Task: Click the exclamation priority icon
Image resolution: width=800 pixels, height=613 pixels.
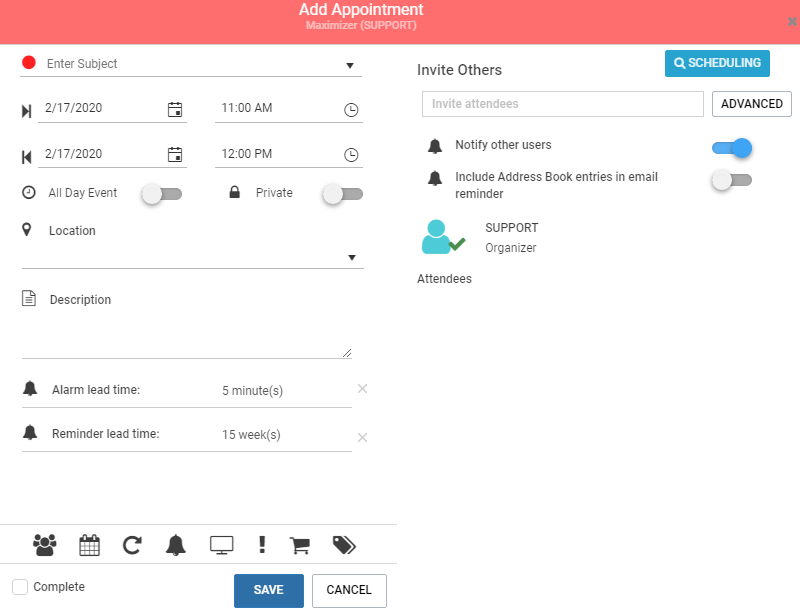Action: point(262,545)
